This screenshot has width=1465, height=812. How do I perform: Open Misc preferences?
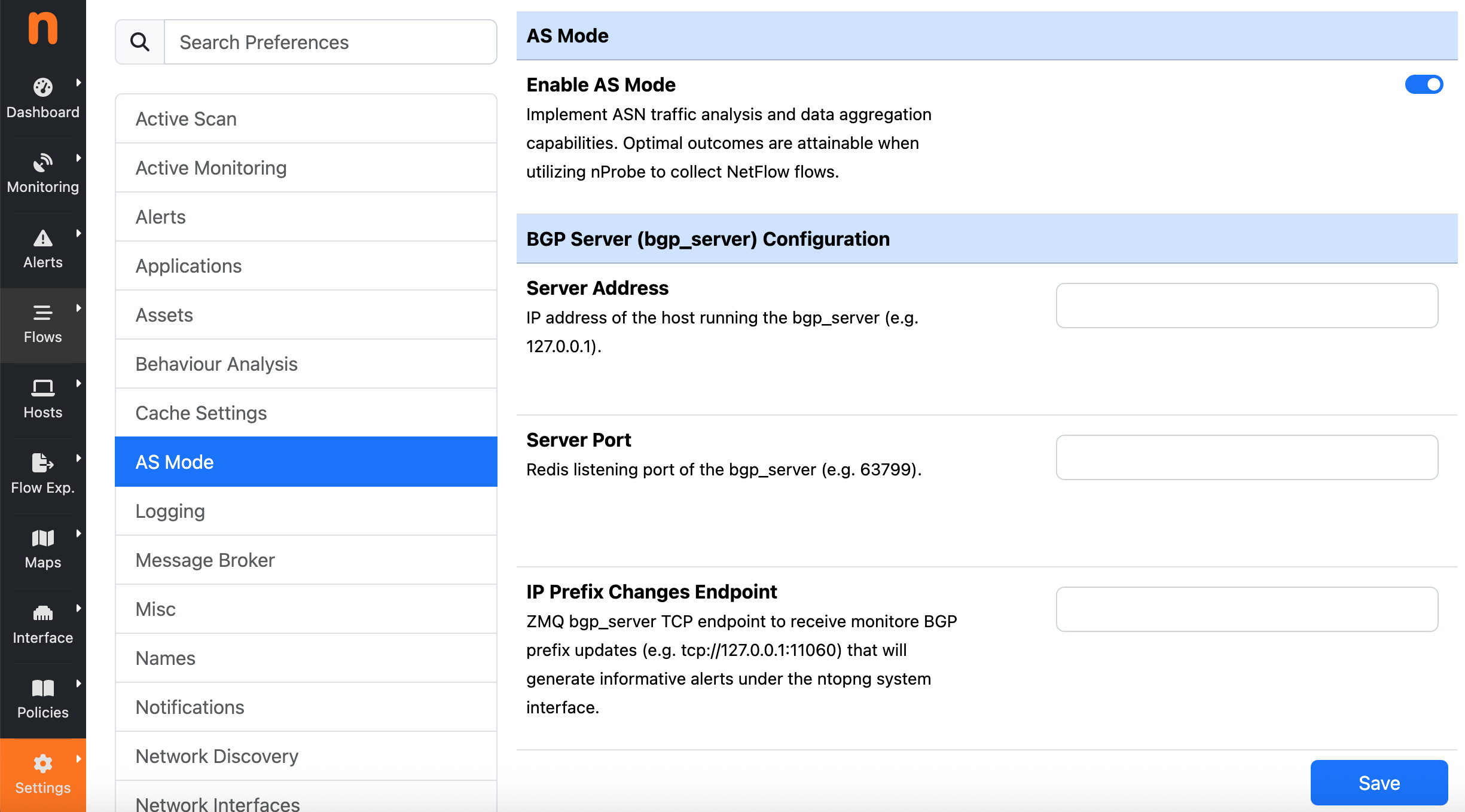coord(306,609)
